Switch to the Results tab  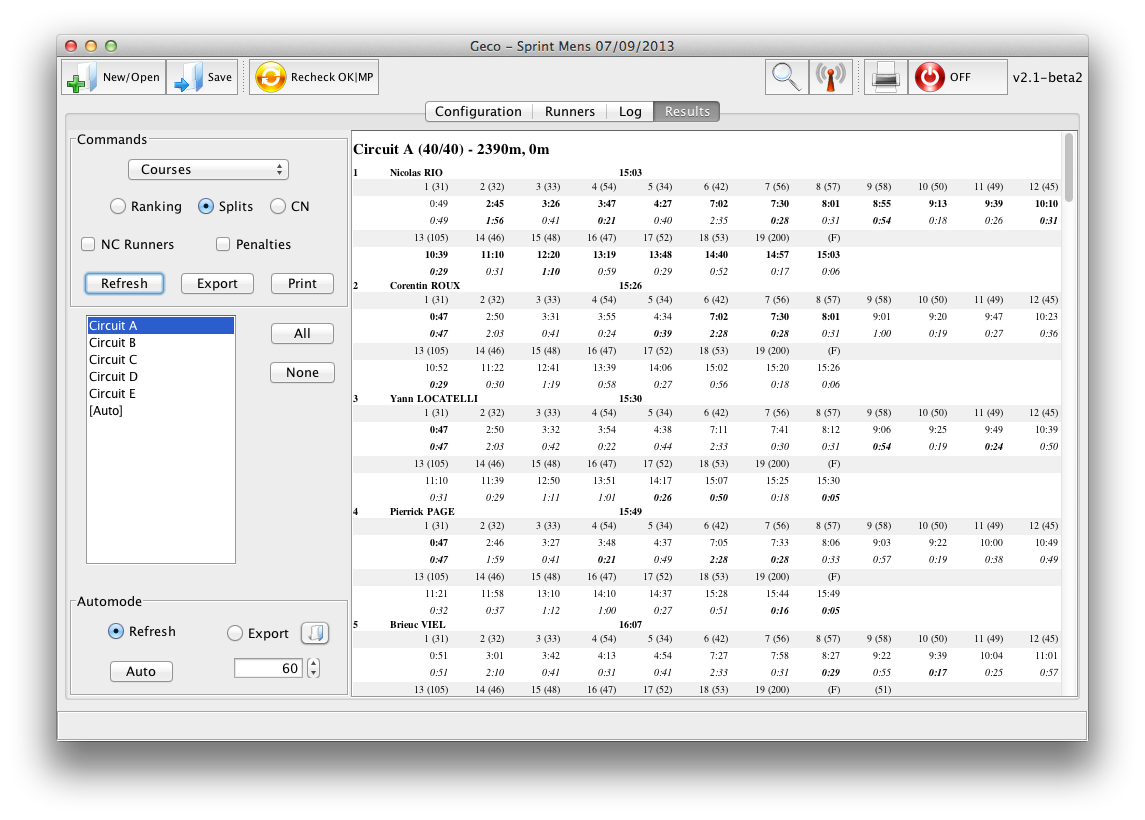[687, 112]
